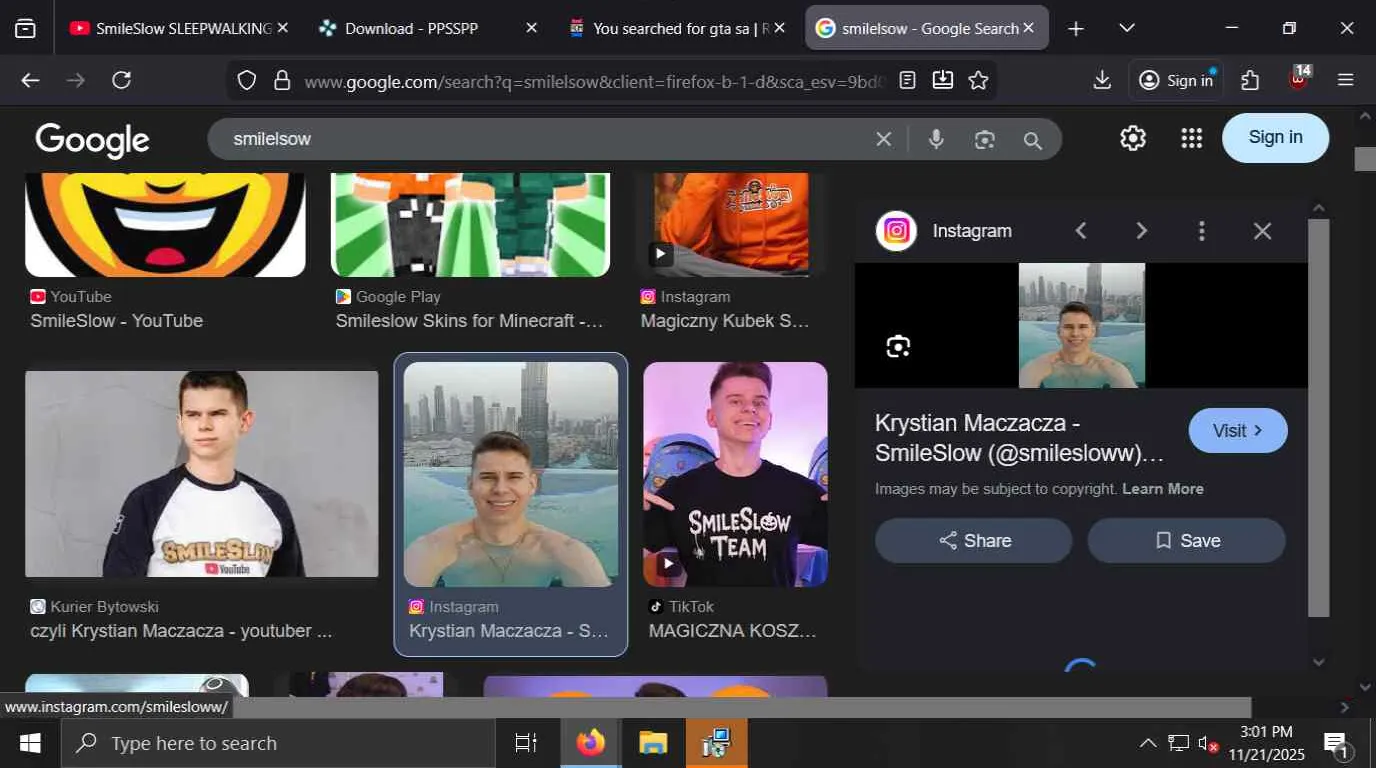The height and width of the screenshot is (768, 1376).
Task: Submit search with the magnifier icon
Action: click(1033, 140)
